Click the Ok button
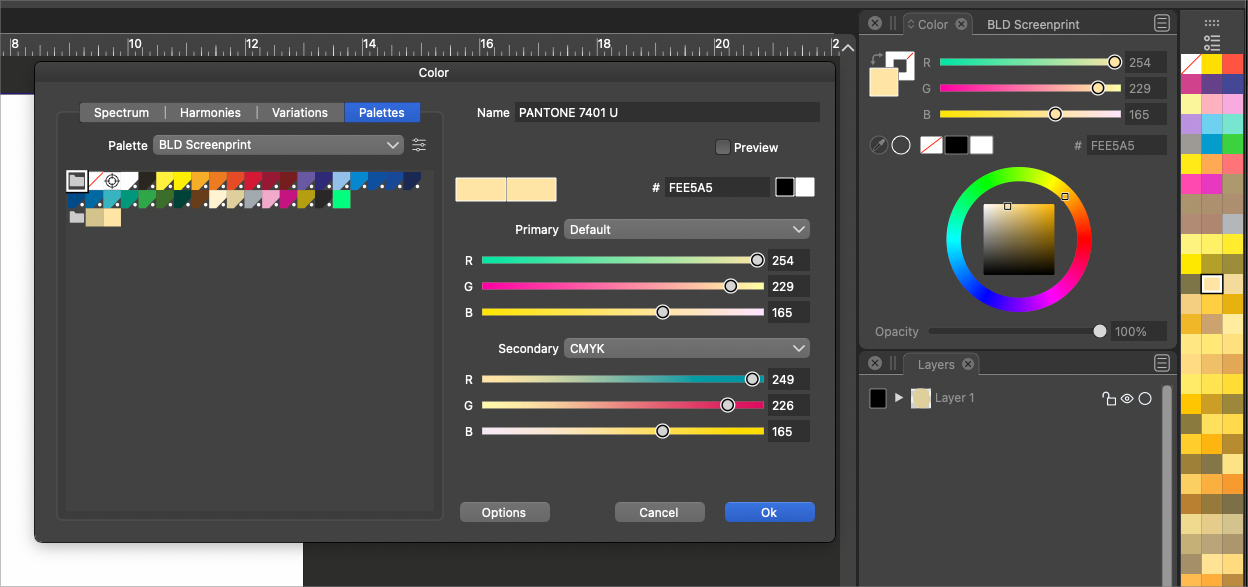Image resolution: width=1248 pixels, height=587 pixels. click(x=769, y=512)
